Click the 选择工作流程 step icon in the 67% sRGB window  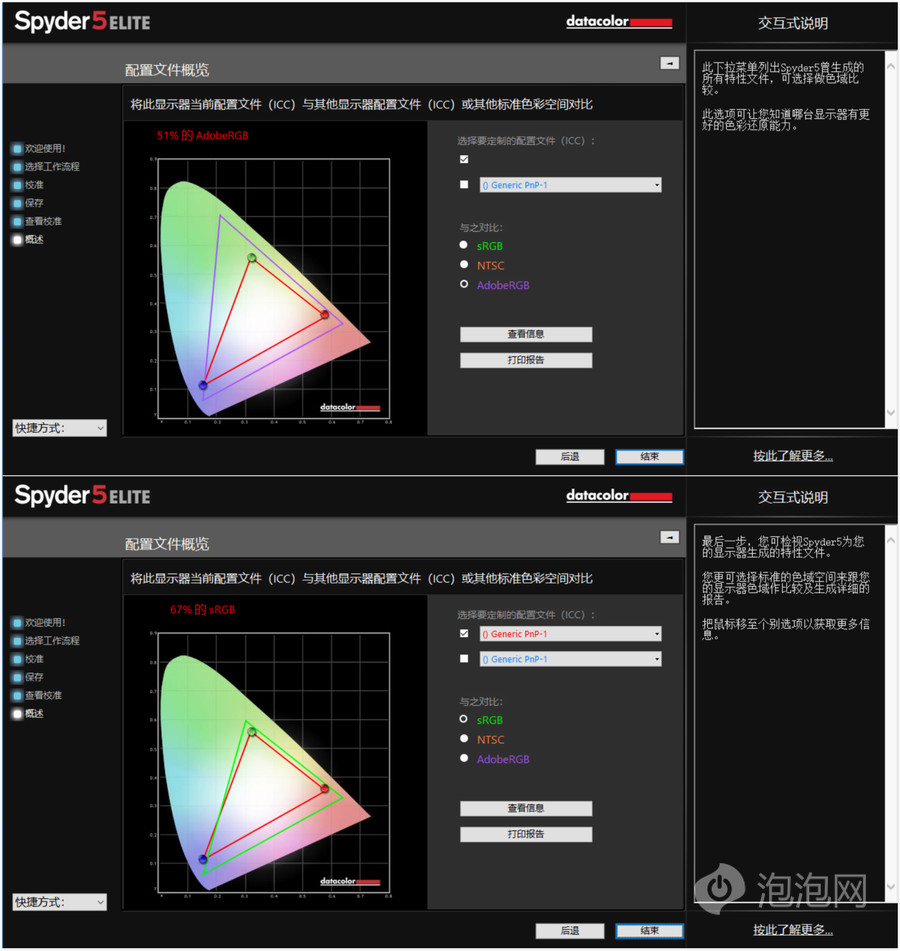18,641
